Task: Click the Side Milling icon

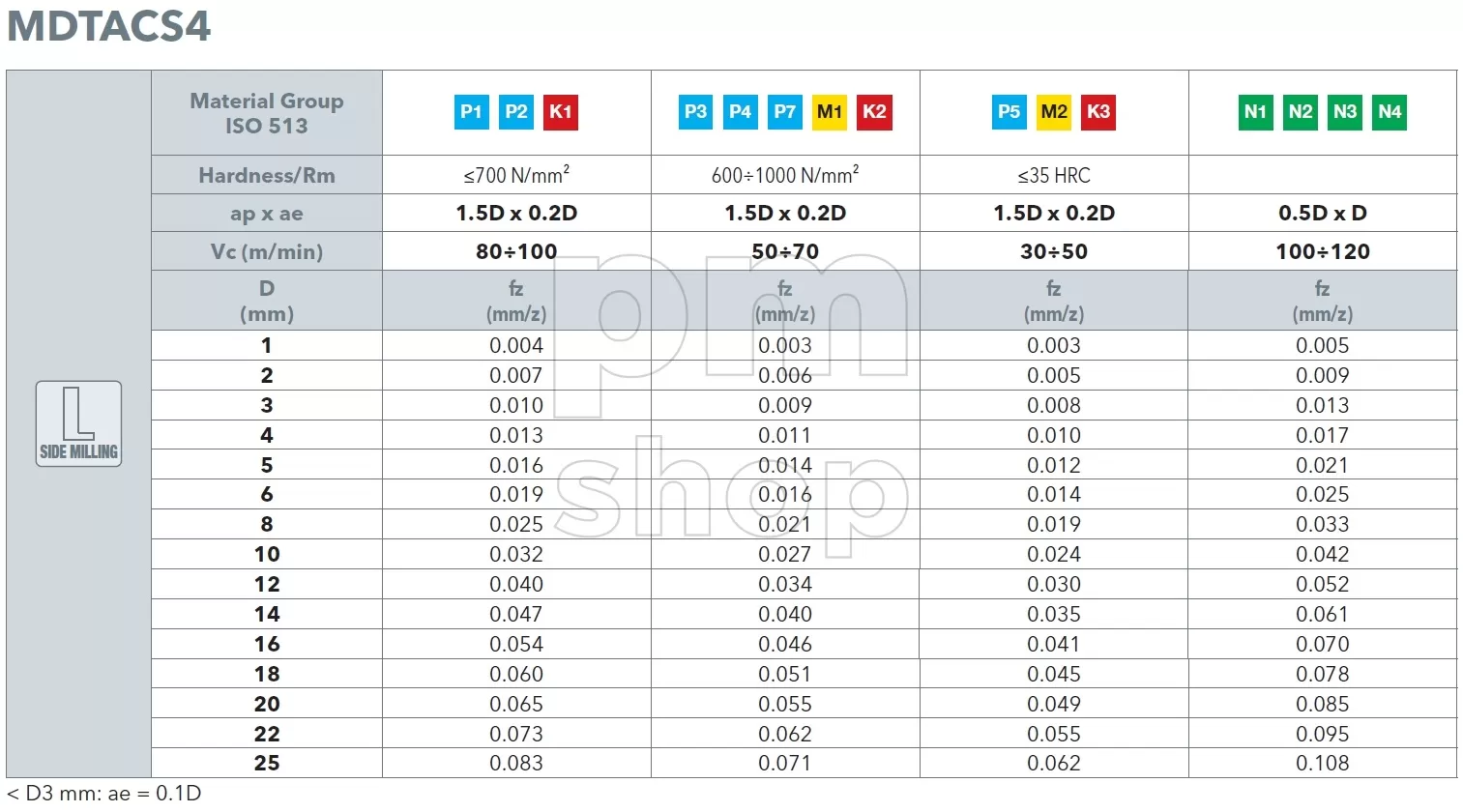Action: (x=78, y=423)
